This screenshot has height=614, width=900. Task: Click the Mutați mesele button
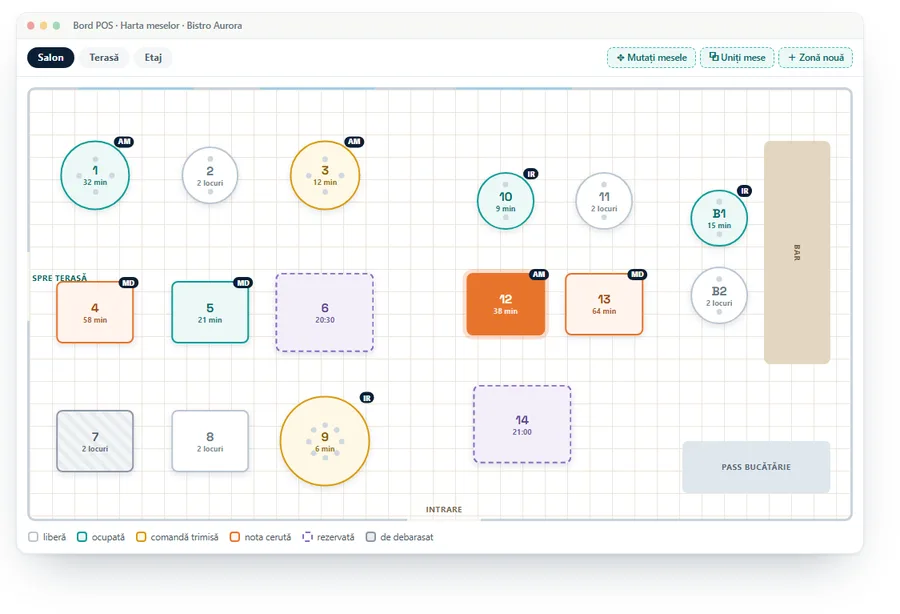pyautogui.click(x=651, y=57)
